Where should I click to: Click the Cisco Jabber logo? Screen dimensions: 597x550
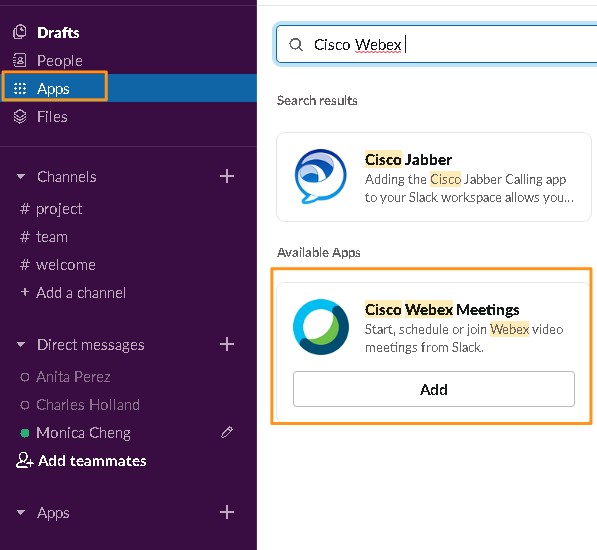(x=321, y=176)
